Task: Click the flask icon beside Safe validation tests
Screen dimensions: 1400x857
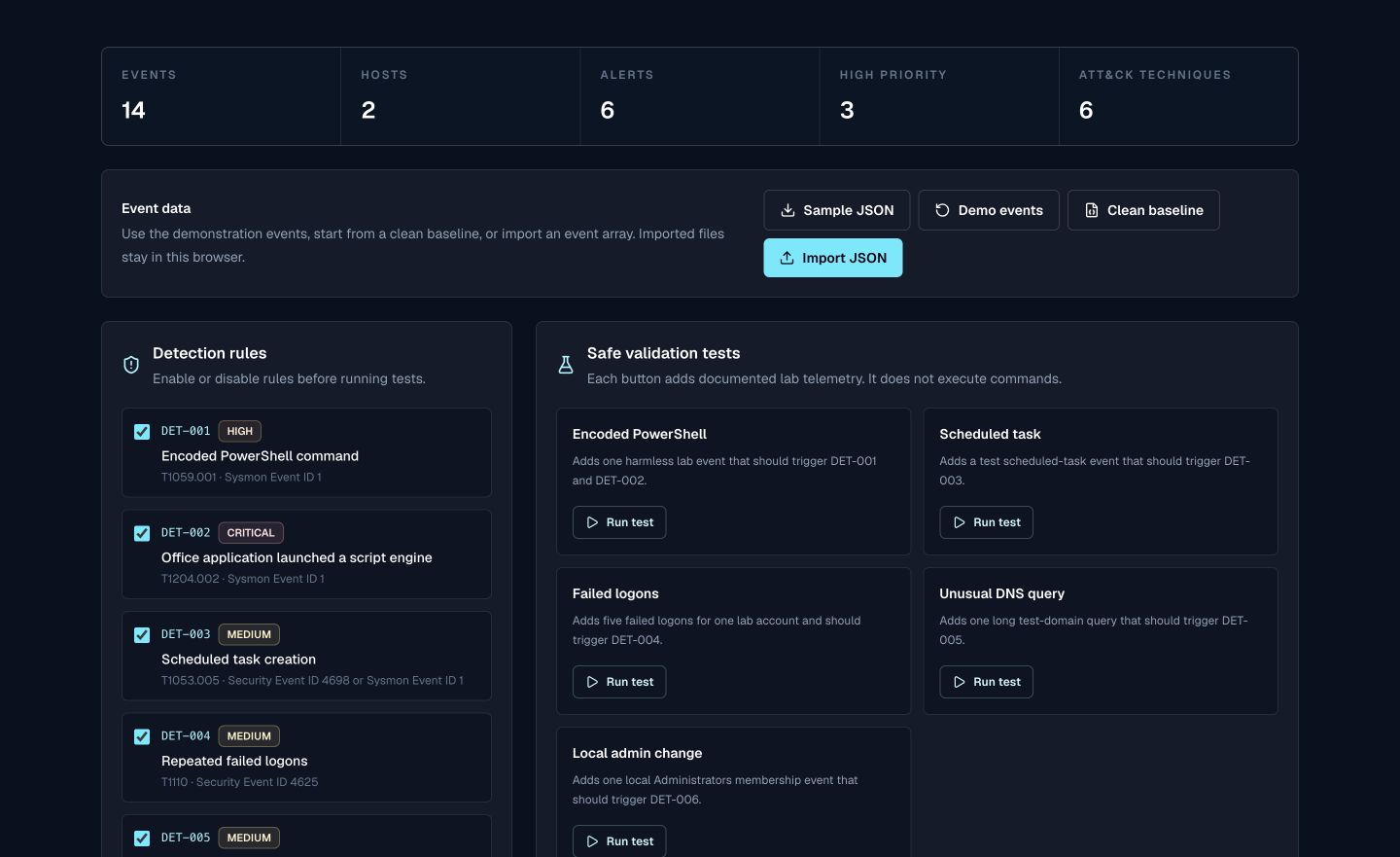Action: 566,365
